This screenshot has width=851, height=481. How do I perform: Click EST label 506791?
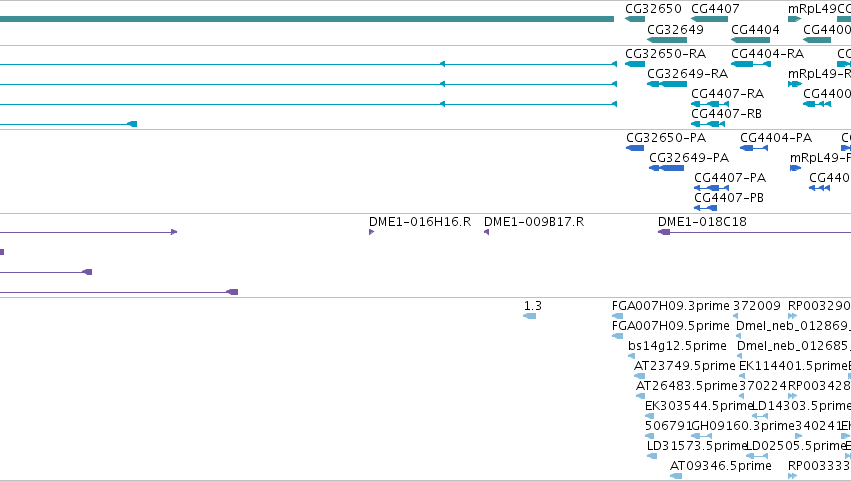tap(668, 427)
